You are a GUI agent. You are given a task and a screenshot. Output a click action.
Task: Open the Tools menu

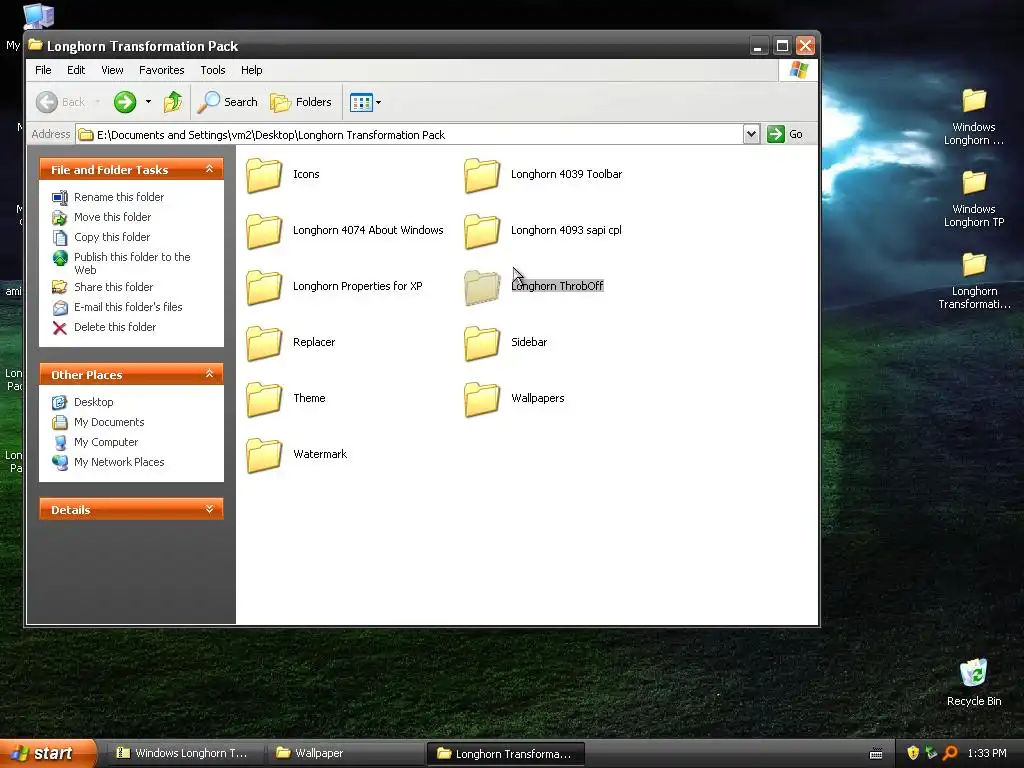pyautogui.click(x=213, y=70)
